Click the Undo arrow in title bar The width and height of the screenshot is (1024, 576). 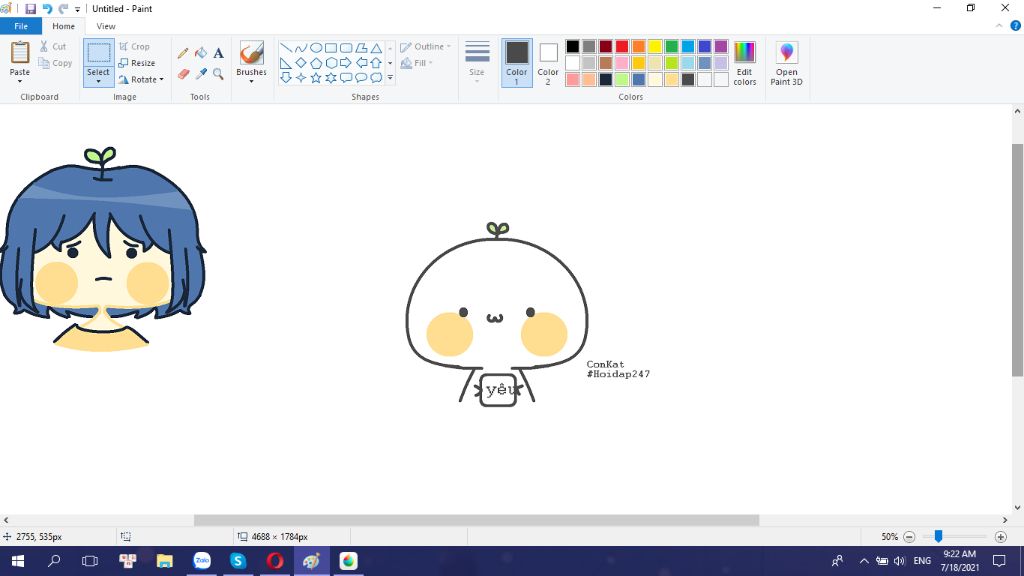click(47, 9)
